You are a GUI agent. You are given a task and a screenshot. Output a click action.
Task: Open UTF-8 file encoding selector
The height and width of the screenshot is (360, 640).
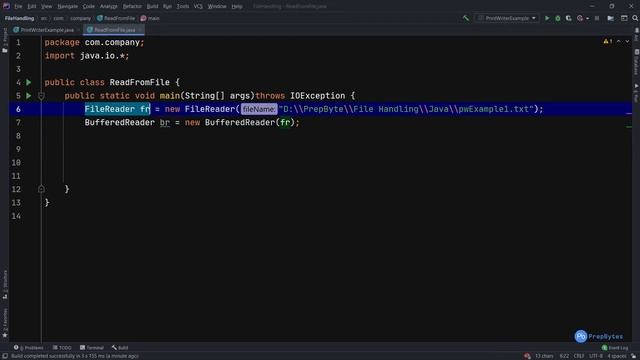596,356
